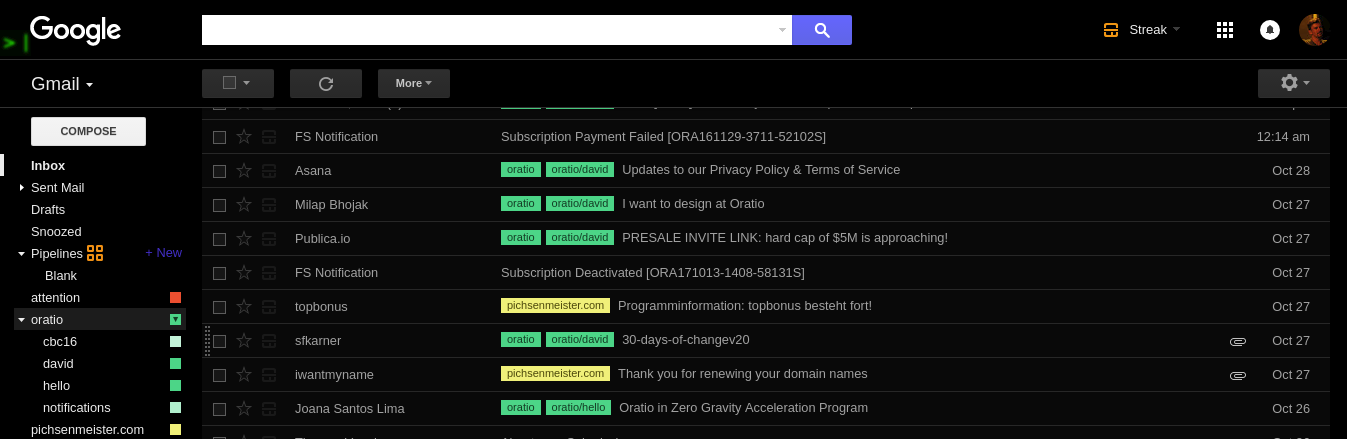Select the iwantmyname email checkbox
This screenshot has width=1347, height=439.
pyautogui.click(x=219, y=375)
